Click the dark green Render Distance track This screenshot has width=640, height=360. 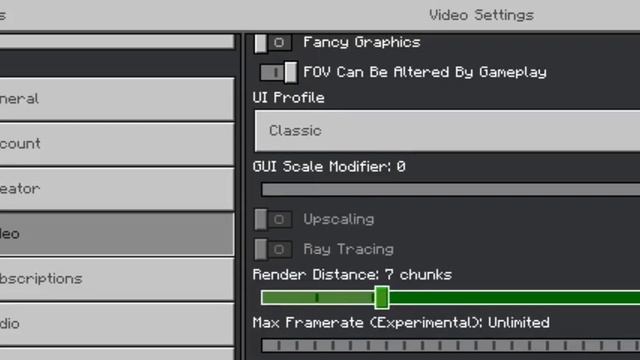[x=514, y=298]
